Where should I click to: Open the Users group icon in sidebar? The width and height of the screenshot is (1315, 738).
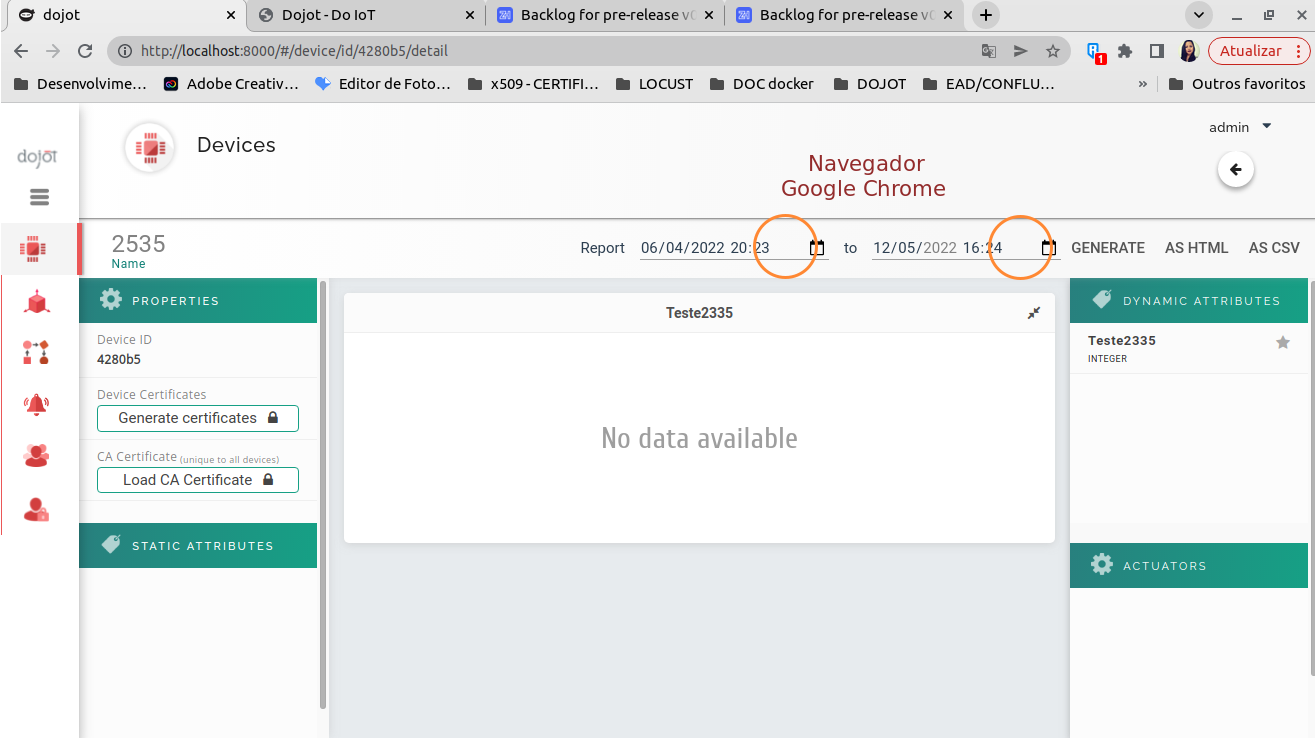(37, 455)
